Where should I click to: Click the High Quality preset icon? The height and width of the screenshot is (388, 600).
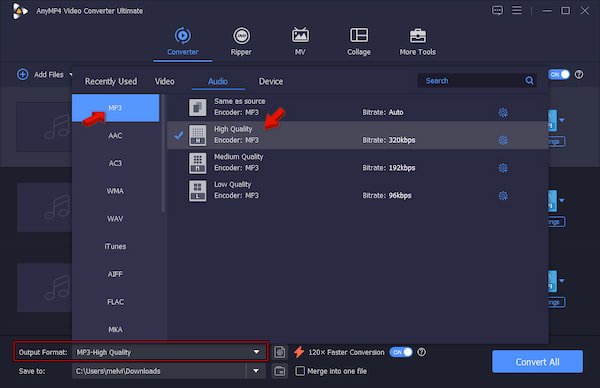[197, 135]
